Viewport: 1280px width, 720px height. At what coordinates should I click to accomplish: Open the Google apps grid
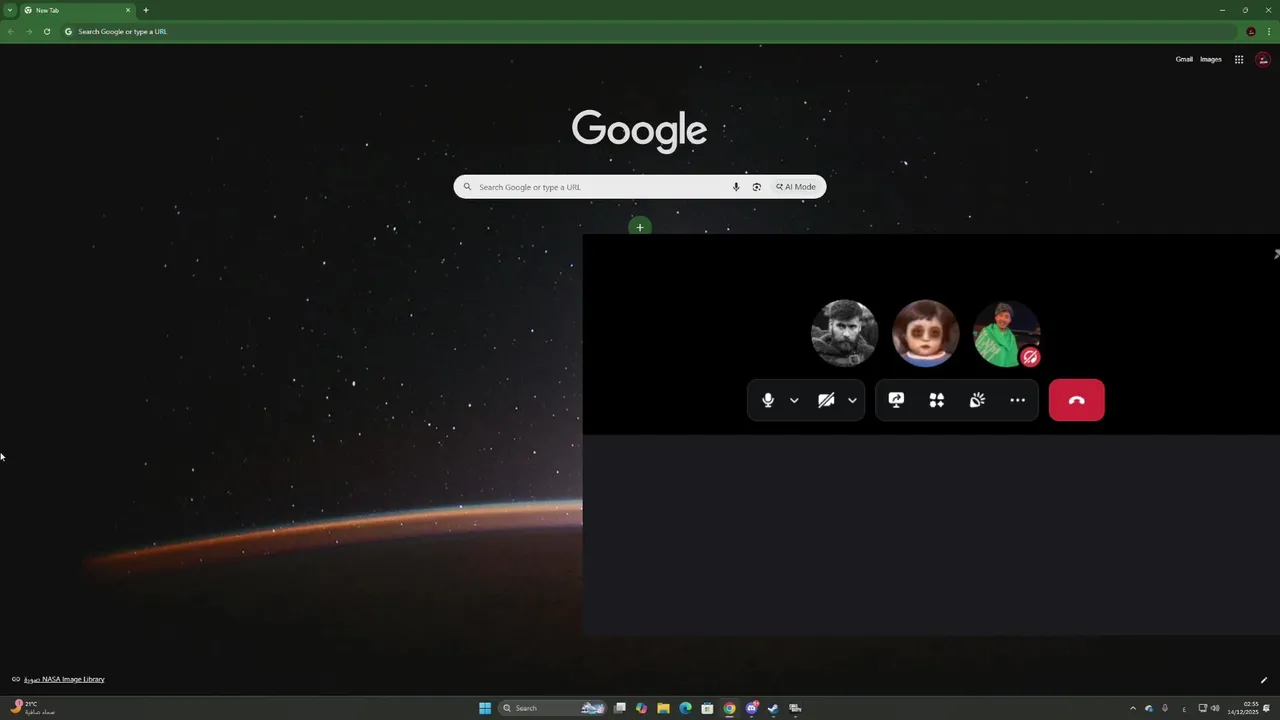click(1238, 60)
